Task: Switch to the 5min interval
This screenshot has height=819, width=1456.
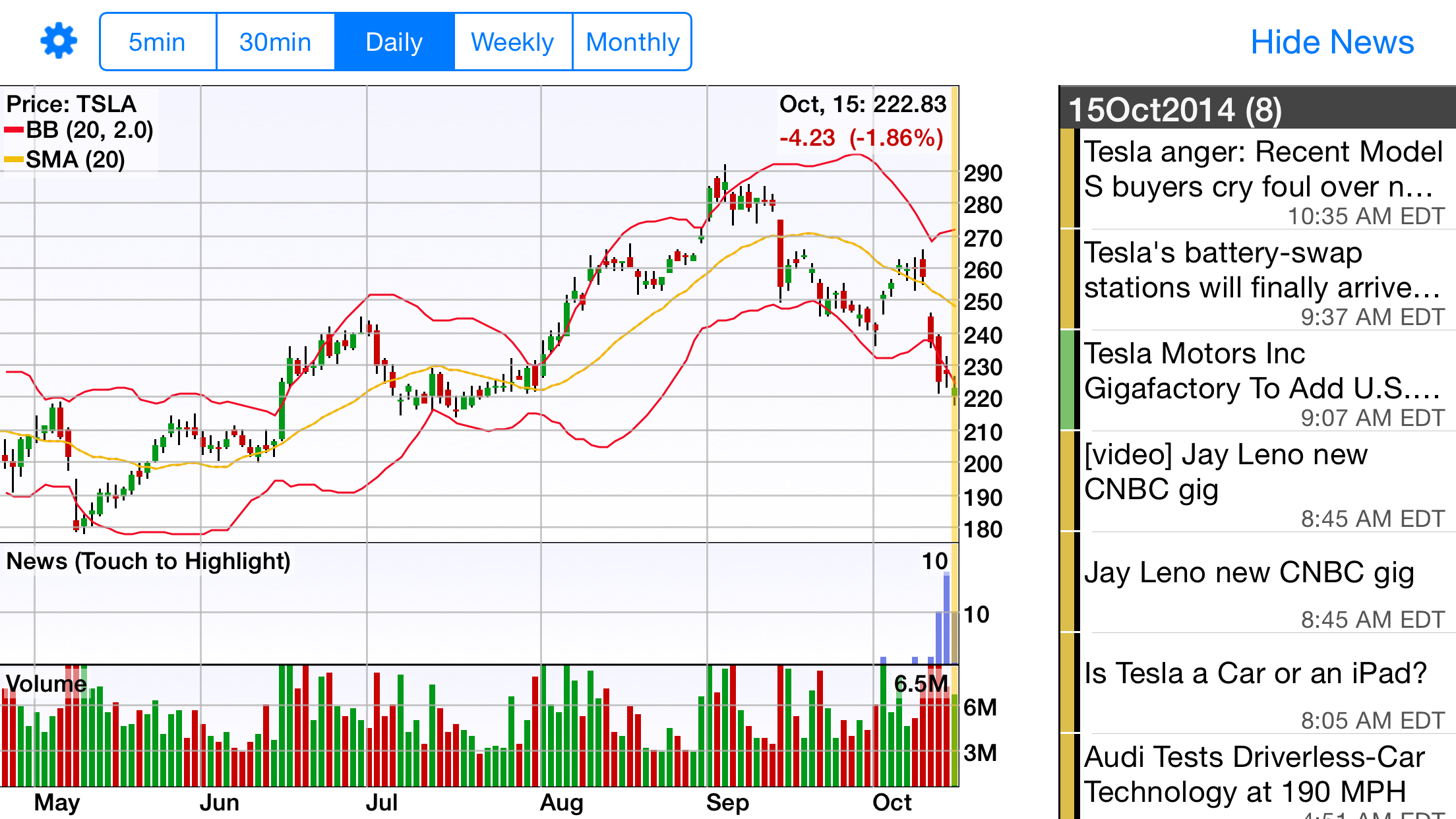Action: [158, 42]
